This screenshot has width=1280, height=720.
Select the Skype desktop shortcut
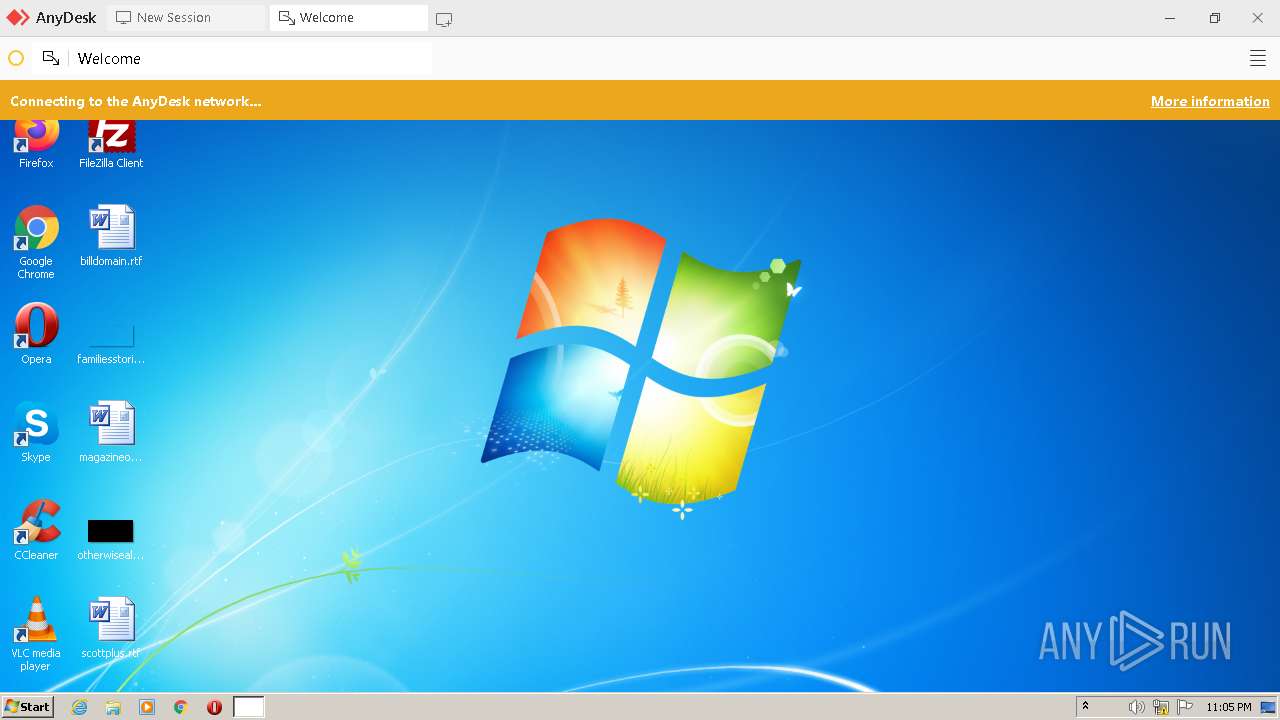[36, 432]
